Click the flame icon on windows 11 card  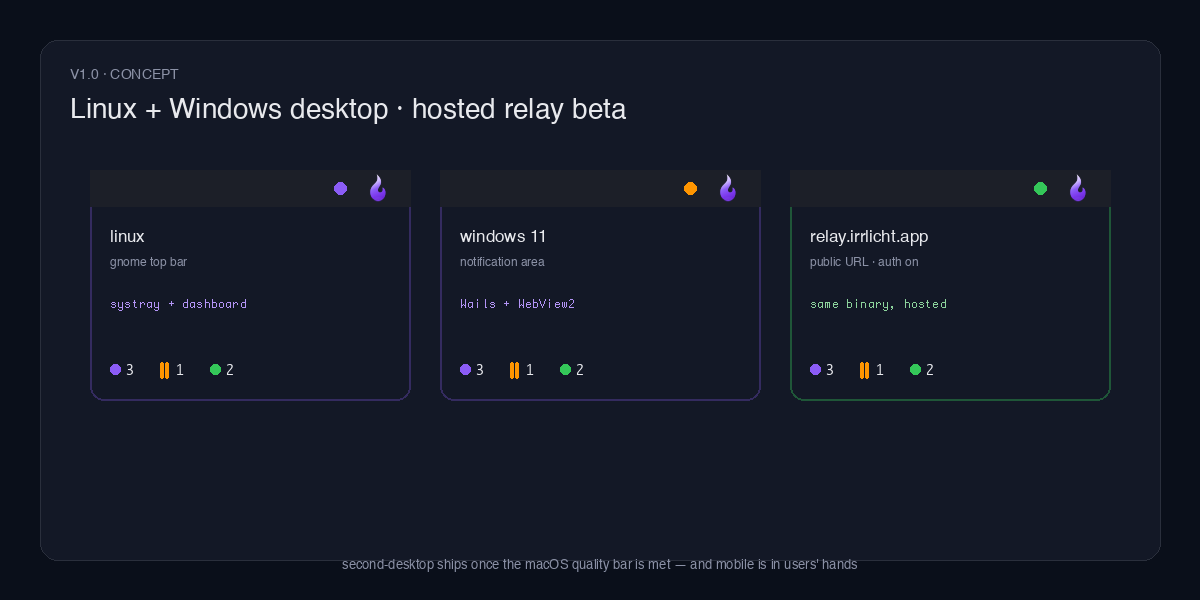pyautogui.click(x=727, y=188)
